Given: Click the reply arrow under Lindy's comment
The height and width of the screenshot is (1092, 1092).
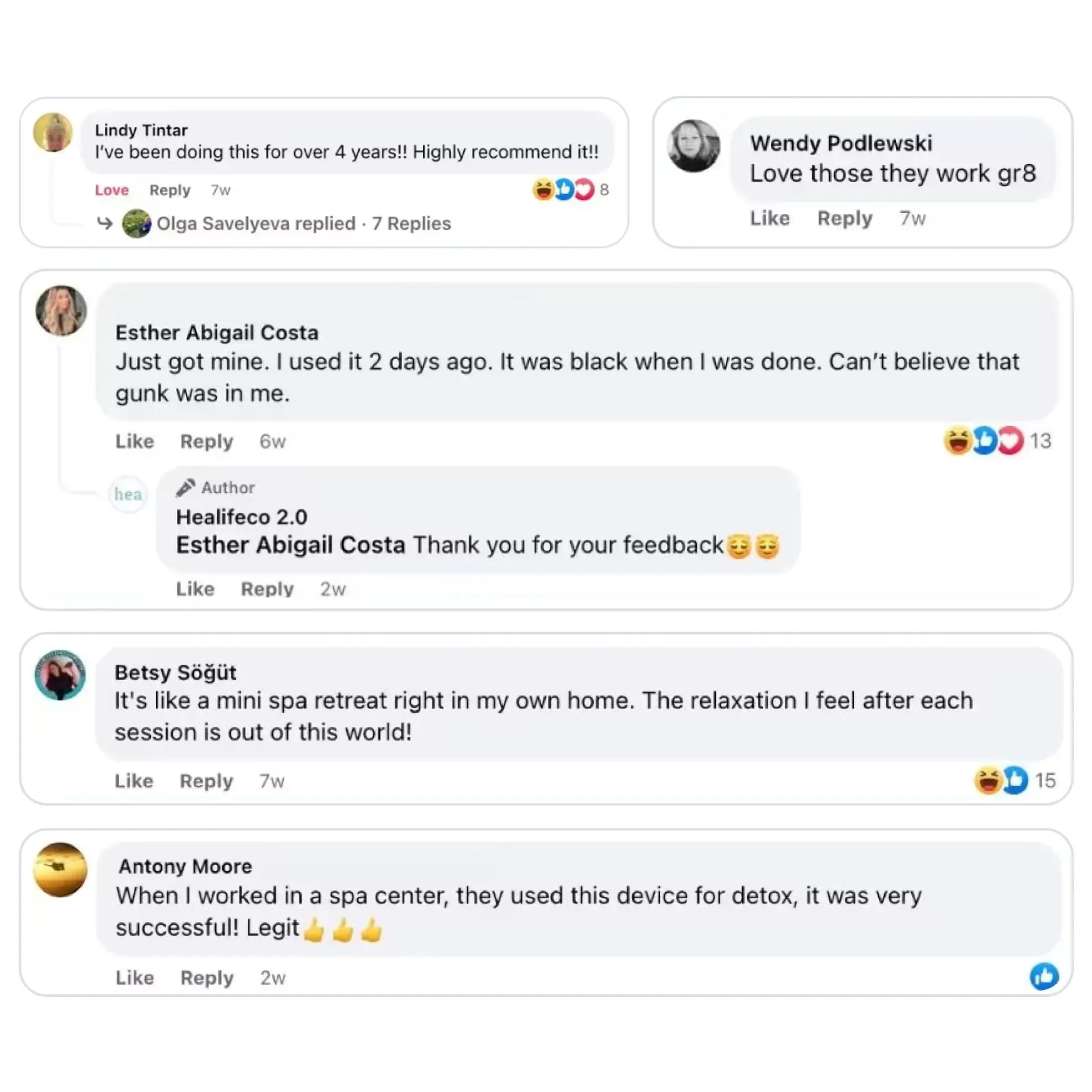Looking at the screenshot, I should coord(105,223).
